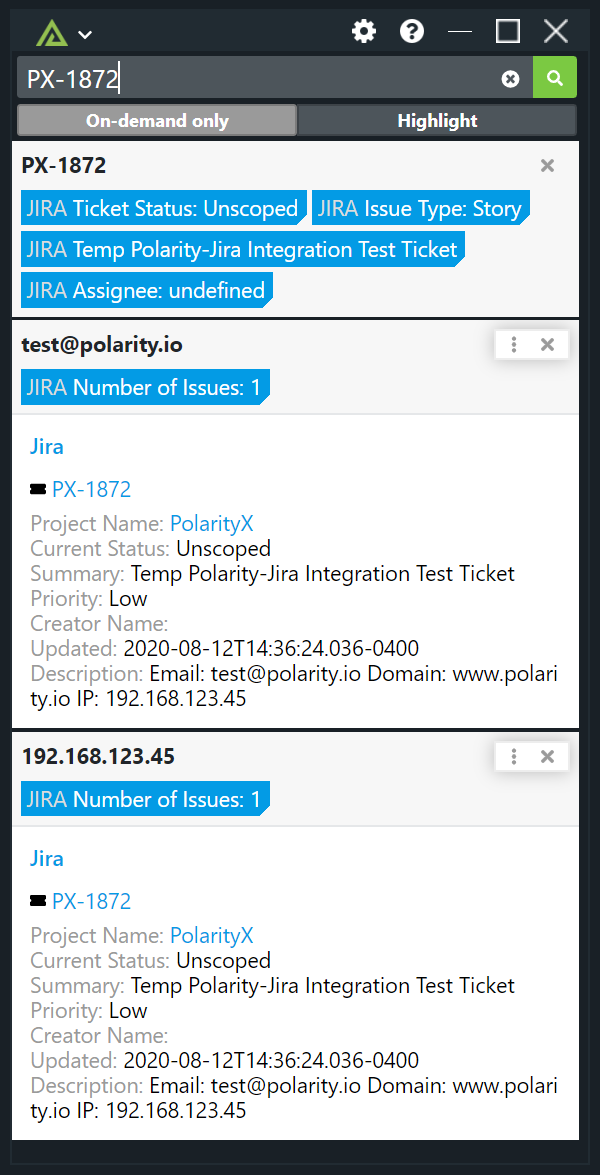Run the search with the green magnifier button

point(555,77)
